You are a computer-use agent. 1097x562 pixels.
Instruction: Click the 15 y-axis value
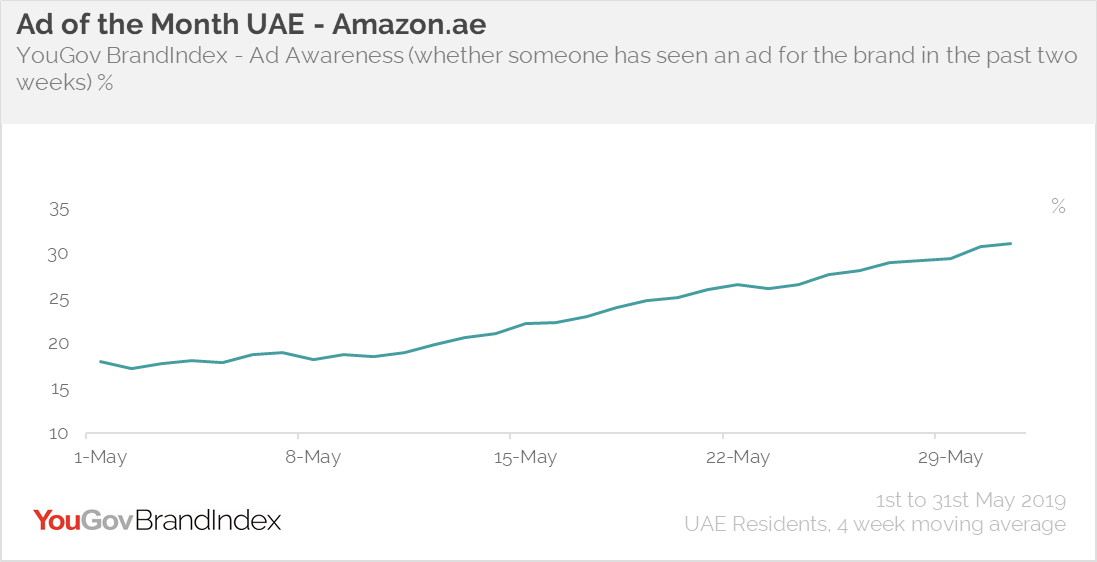[x=57, y=389]
